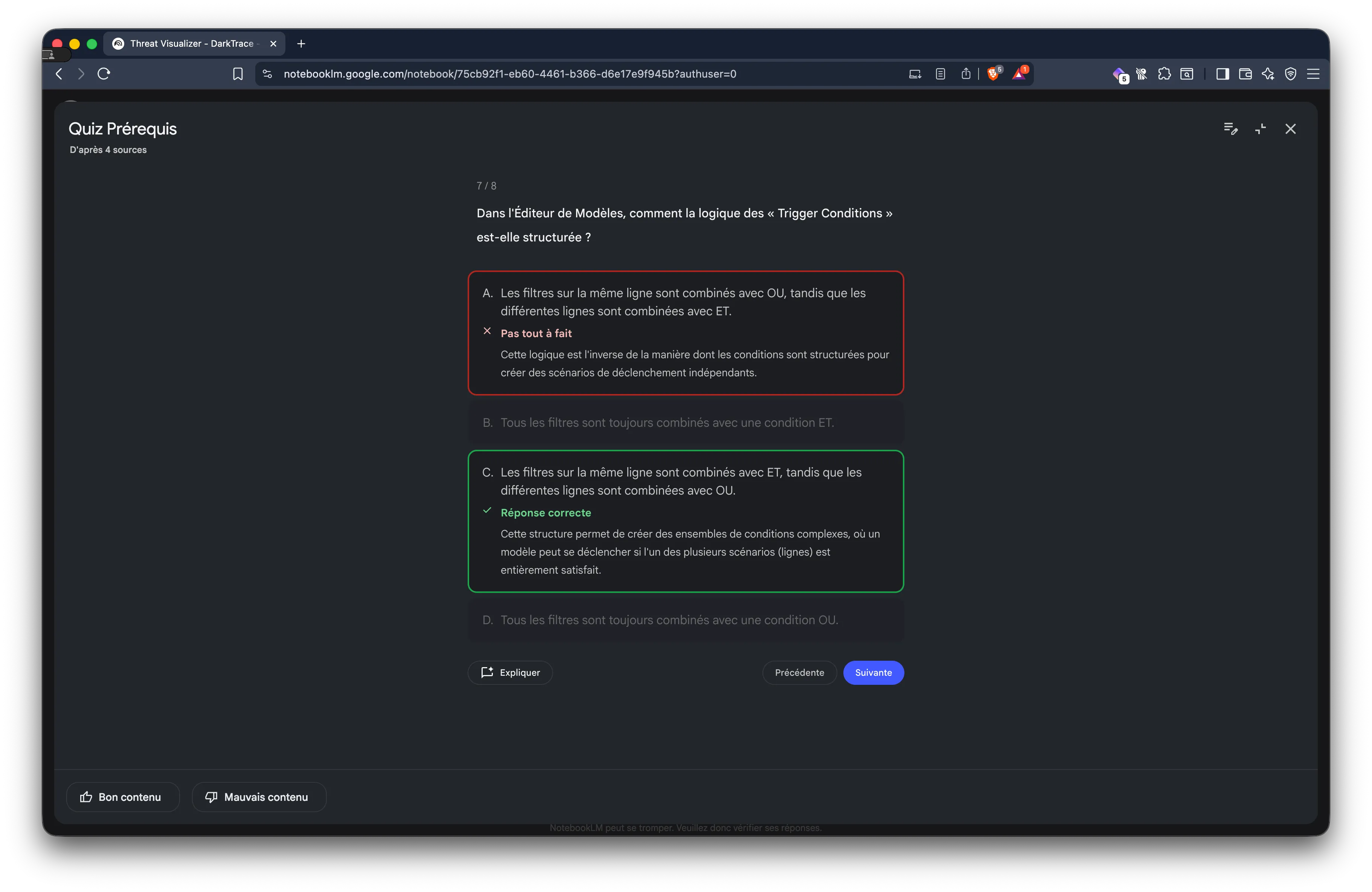Open Brave Rewards from the toolbar
The image size is (1372, 892).
[1020, 74]
